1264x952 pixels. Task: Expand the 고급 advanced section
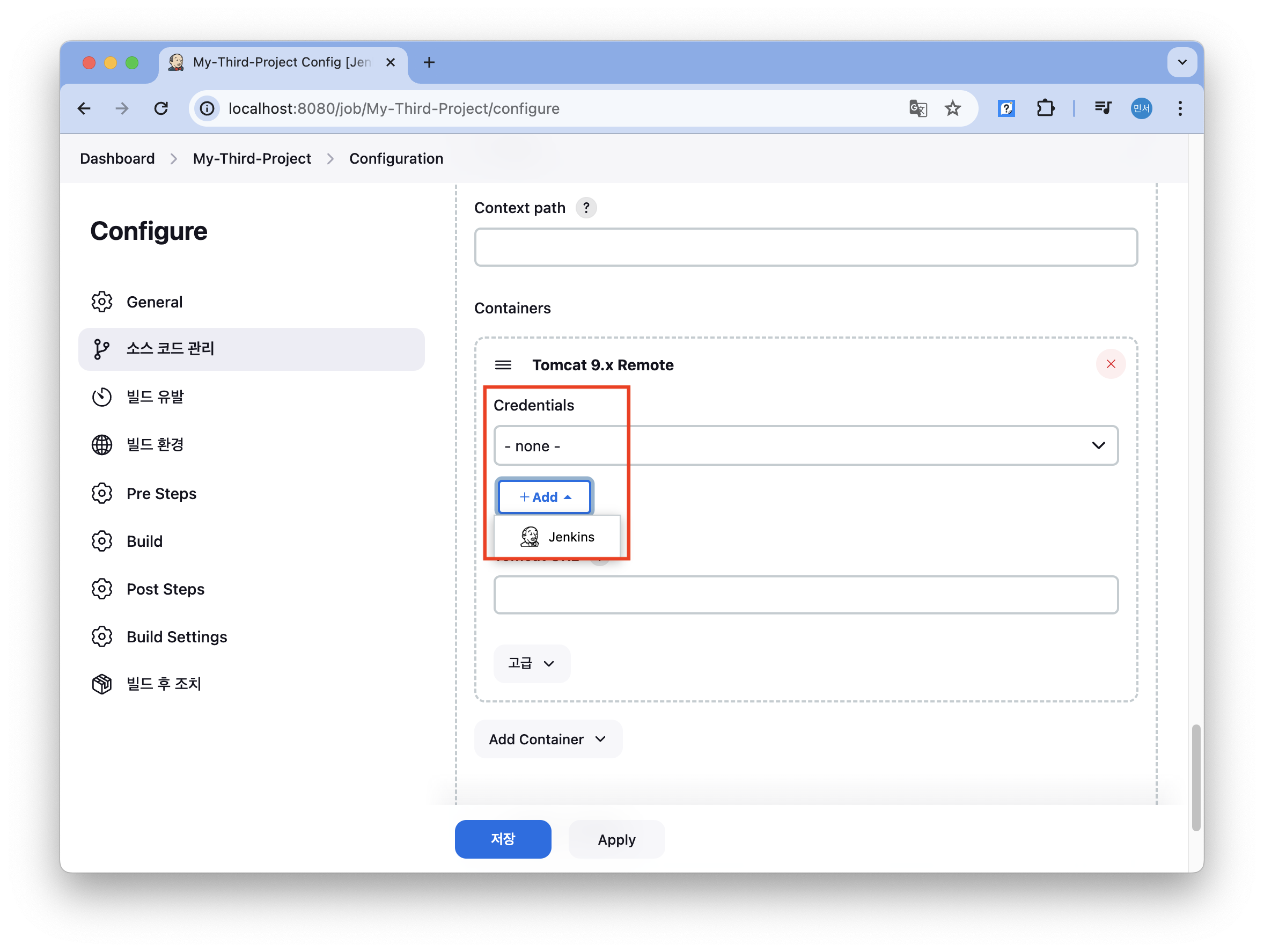(532, 663)
